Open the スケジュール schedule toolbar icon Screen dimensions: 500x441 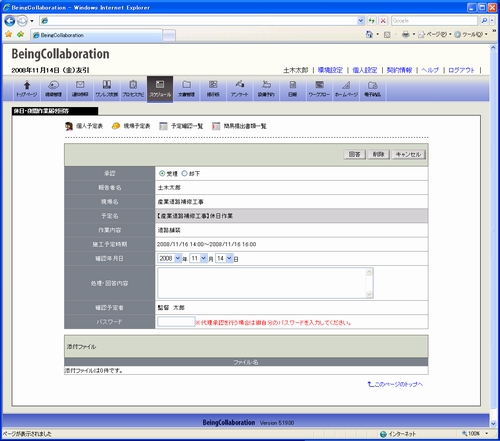tap(160, 89)
